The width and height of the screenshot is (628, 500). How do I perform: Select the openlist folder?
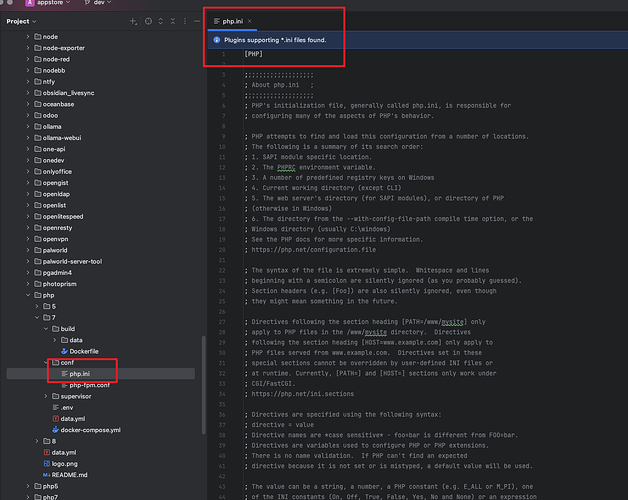click(x=50, y=205)
